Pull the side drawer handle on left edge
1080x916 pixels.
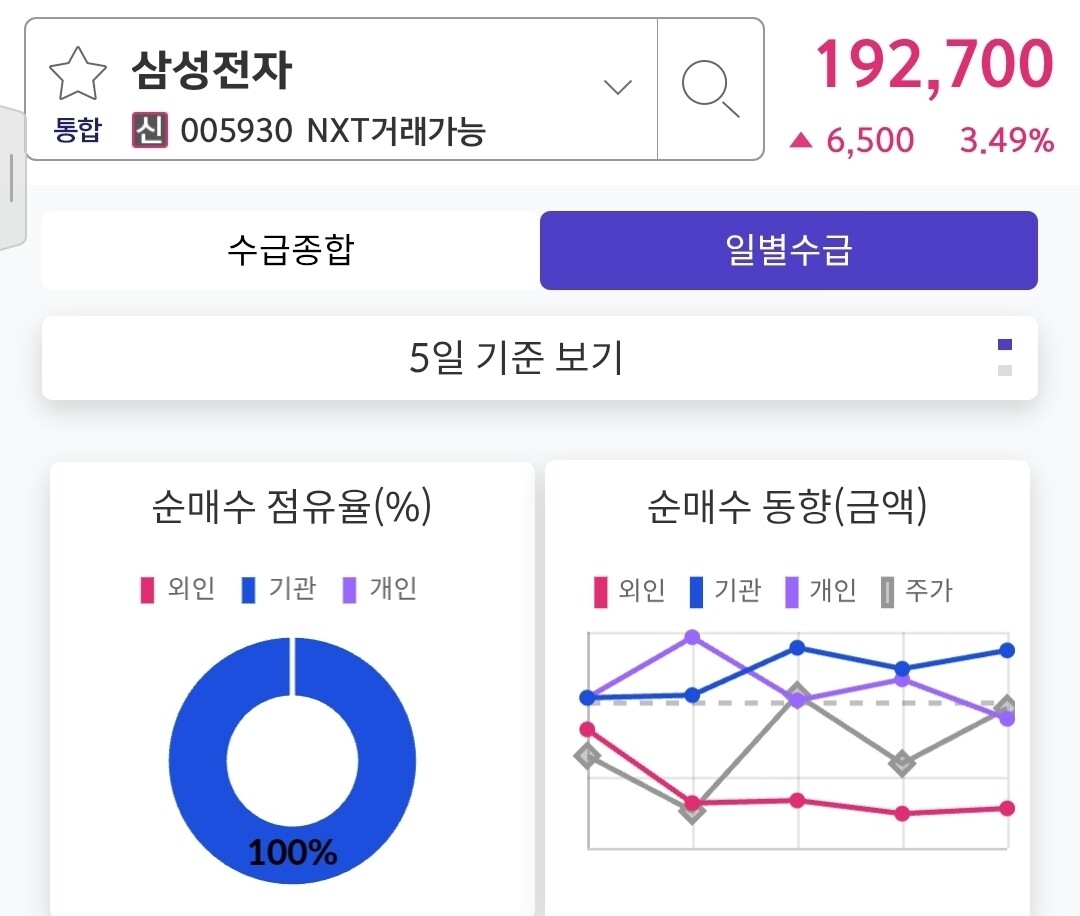tap(12, 178)
